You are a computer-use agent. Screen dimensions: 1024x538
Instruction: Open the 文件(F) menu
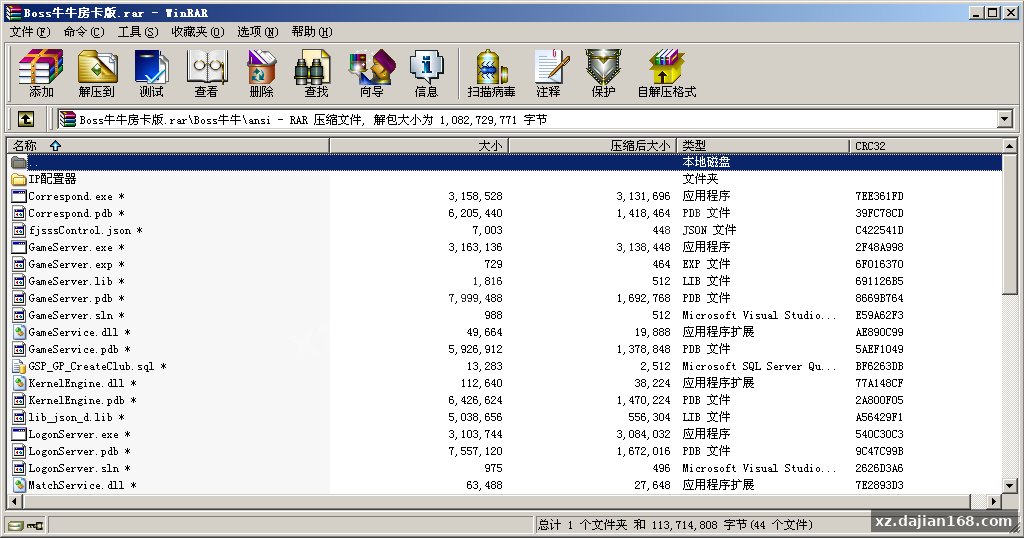point(30,32)
